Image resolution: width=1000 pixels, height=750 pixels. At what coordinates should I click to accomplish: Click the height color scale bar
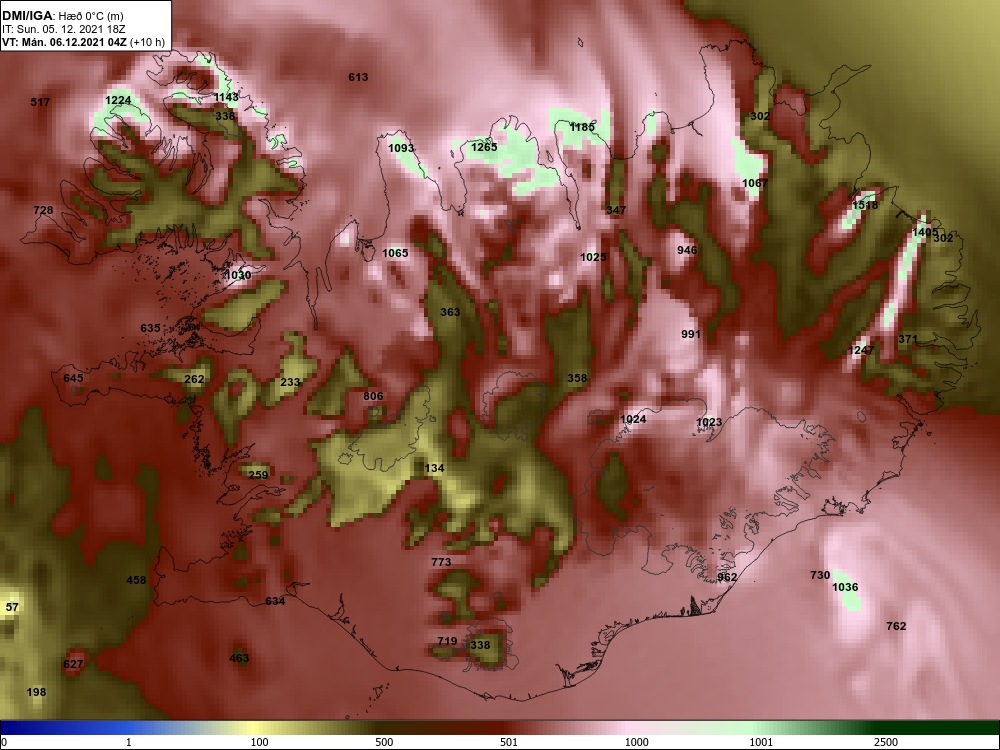pos(500,728)
